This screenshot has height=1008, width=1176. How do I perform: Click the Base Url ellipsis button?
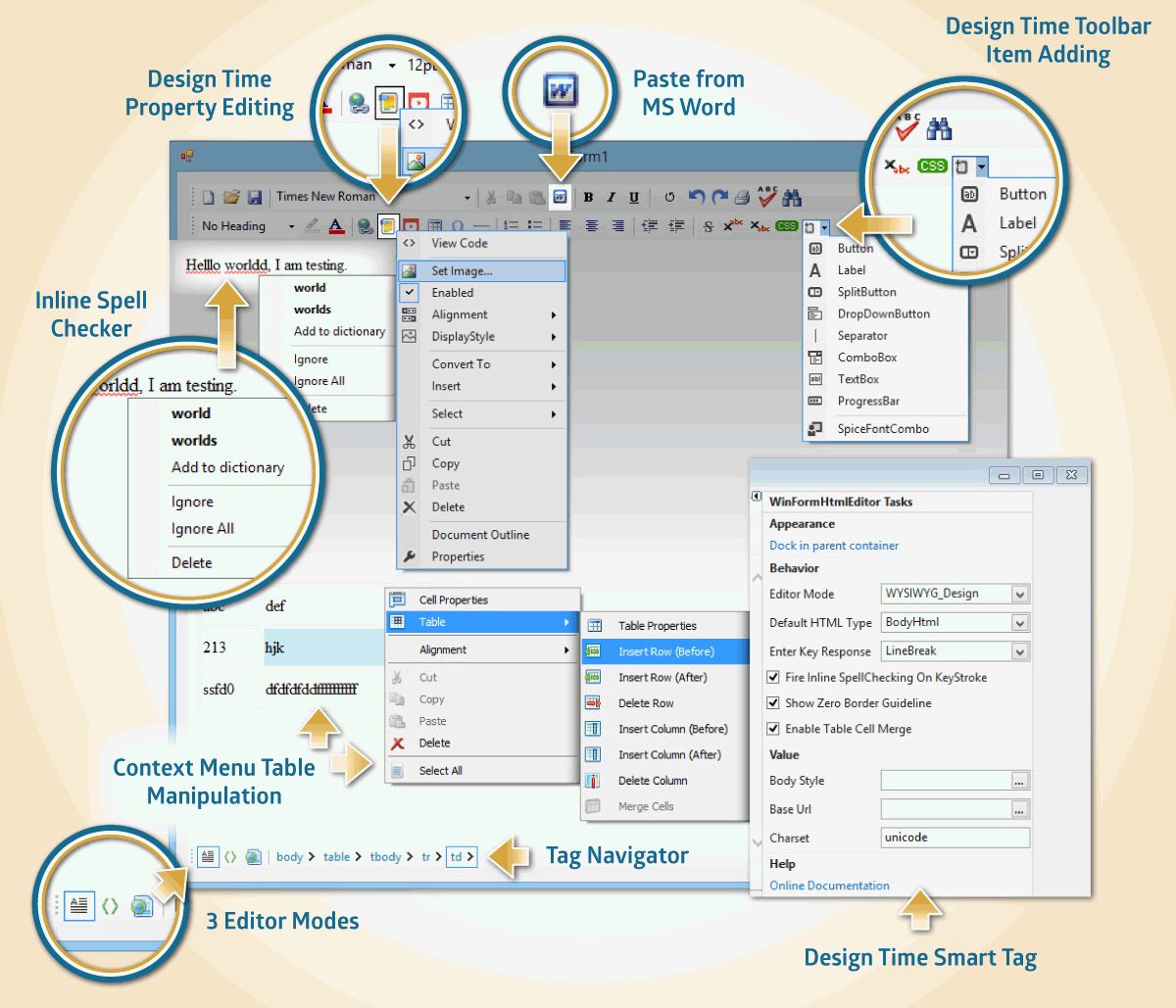point(1020,809)
